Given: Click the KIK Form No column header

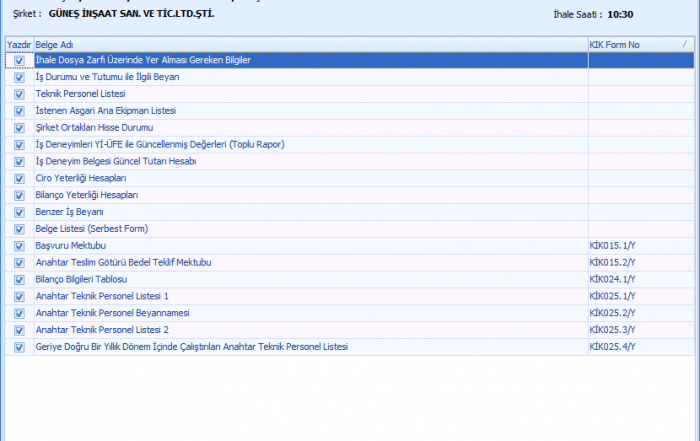Looking at the screenshot, I should [x=630, y=45].
